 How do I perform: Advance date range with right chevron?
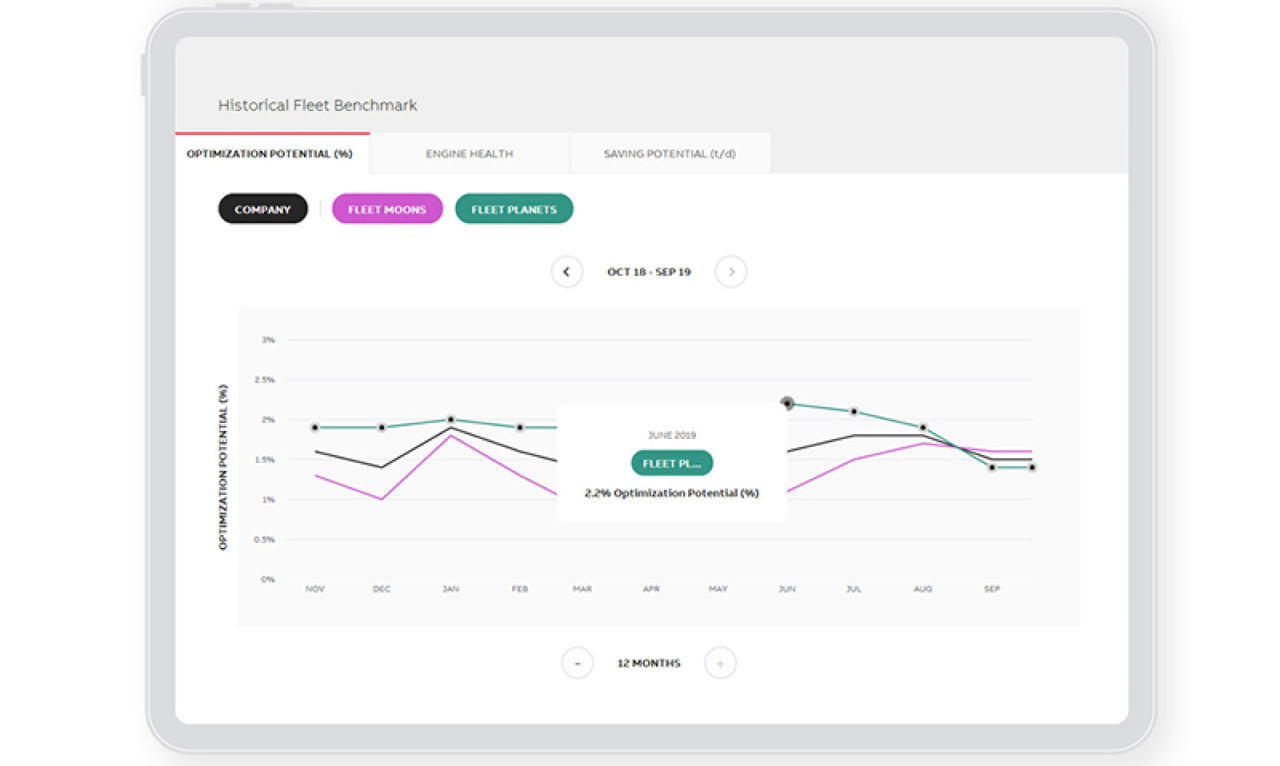point(731,272)
